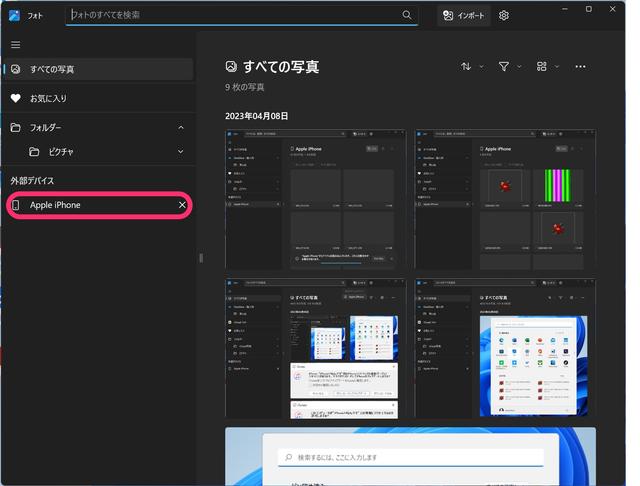The width and height of the screenshot is (640, 486).
Task: Click the Photos app logo icon
Action: 14,16
